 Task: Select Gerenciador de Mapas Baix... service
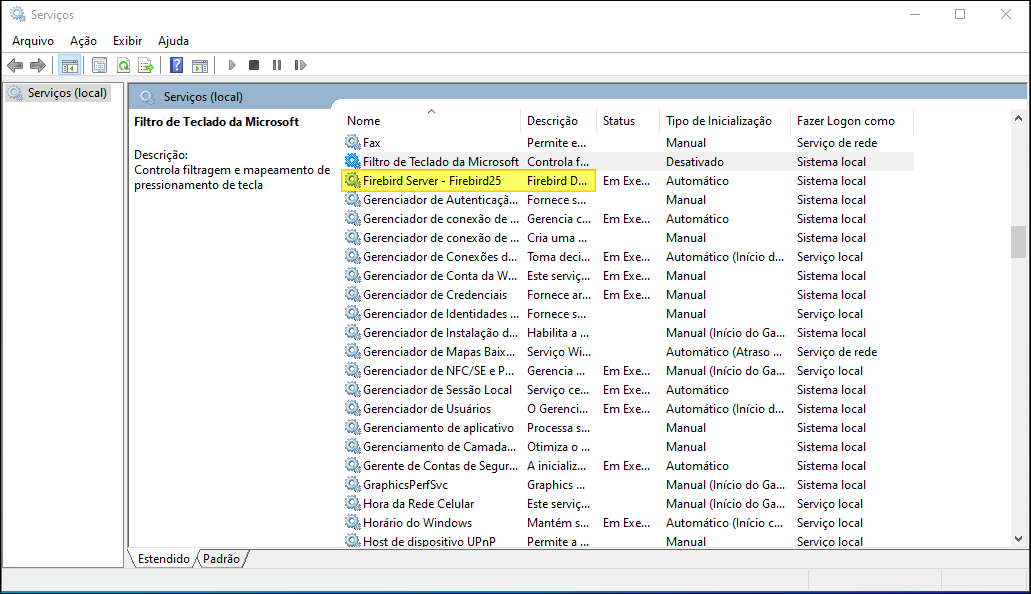pyautogui.click(x=628, y=352)
